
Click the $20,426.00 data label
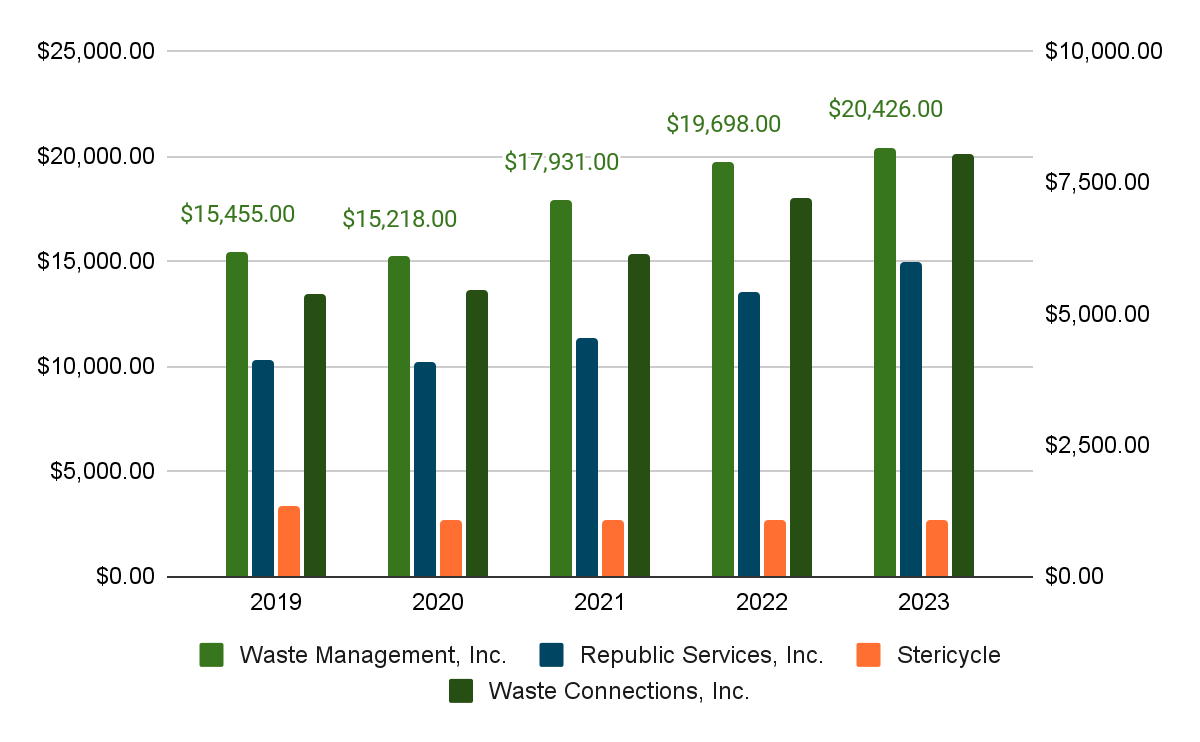(886, 109)
